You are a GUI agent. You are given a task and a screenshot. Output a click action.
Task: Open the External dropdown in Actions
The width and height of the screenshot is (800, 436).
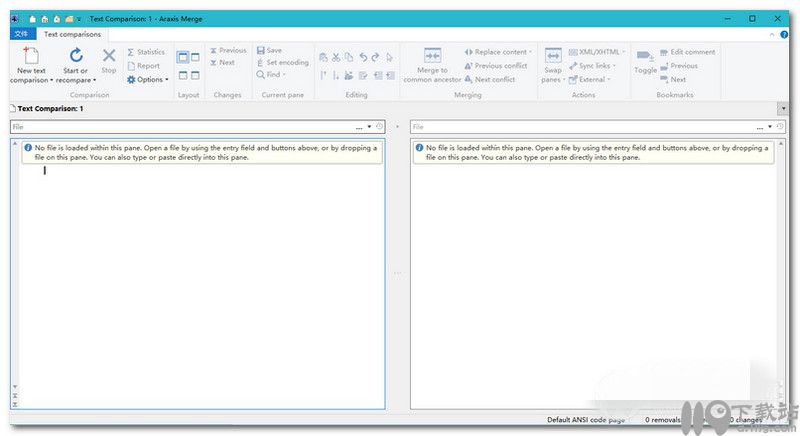tap(589, 80)
